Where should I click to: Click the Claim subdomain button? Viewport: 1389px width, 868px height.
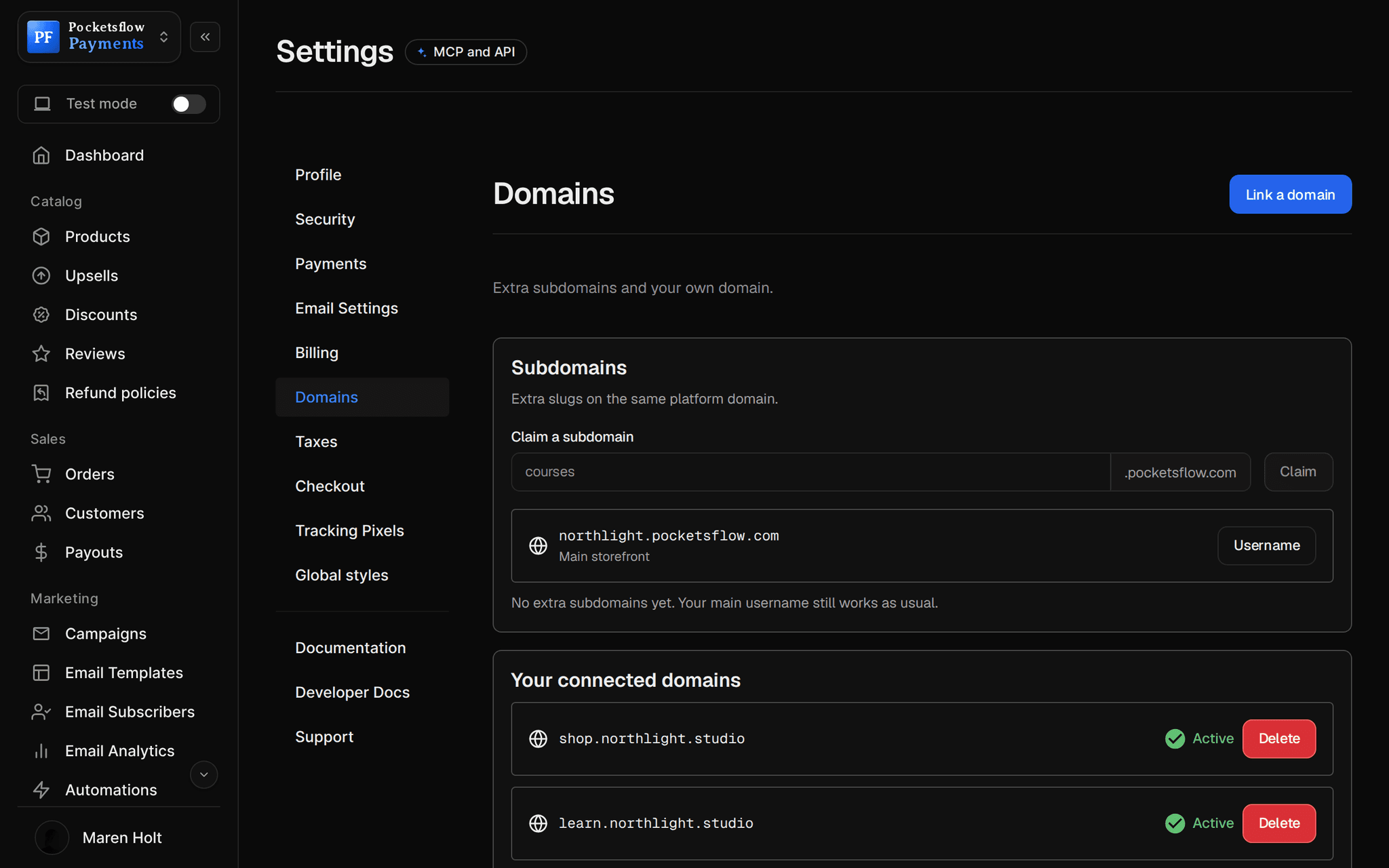click(1298, 472)
